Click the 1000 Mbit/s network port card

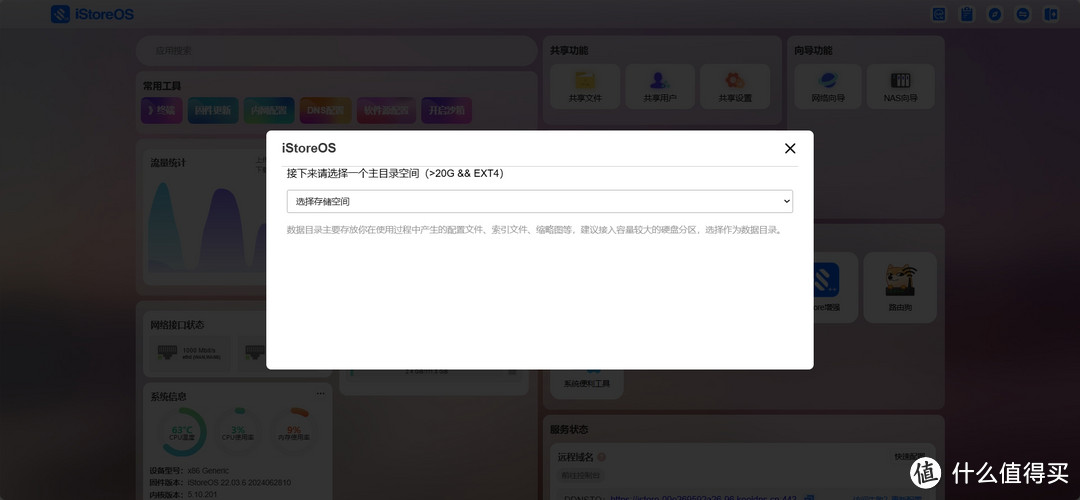(x=189, y=353)
